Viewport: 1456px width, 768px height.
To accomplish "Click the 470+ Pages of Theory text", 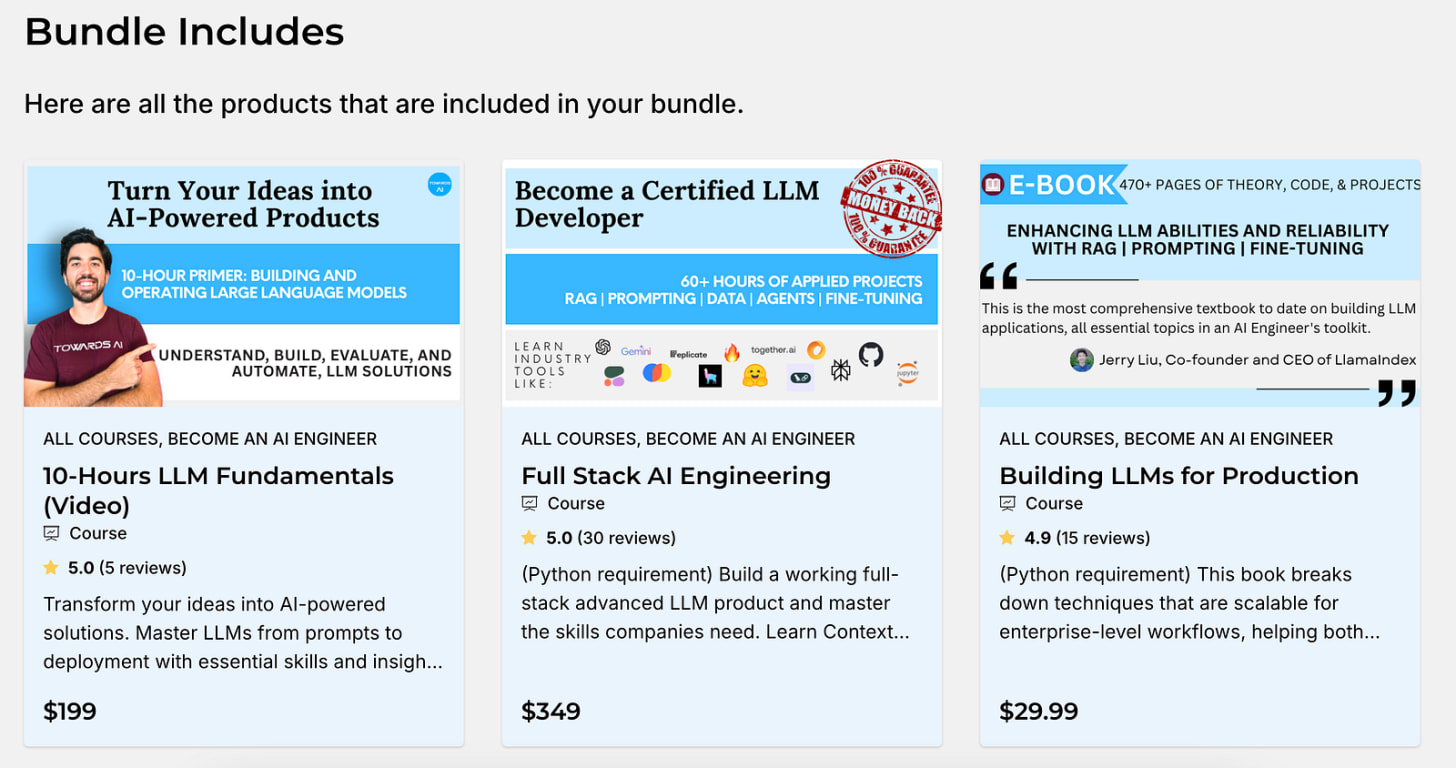I will [x=1270, y=184].
